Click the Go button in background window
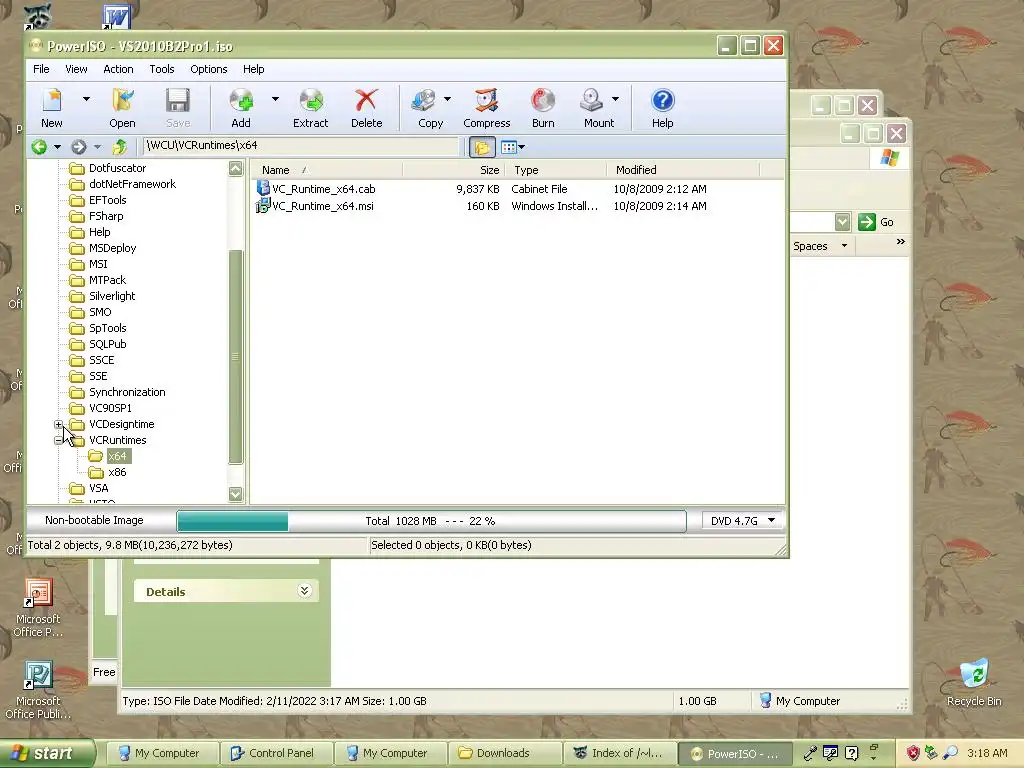Screen dimensions: 1024x768 click(876, 222)
